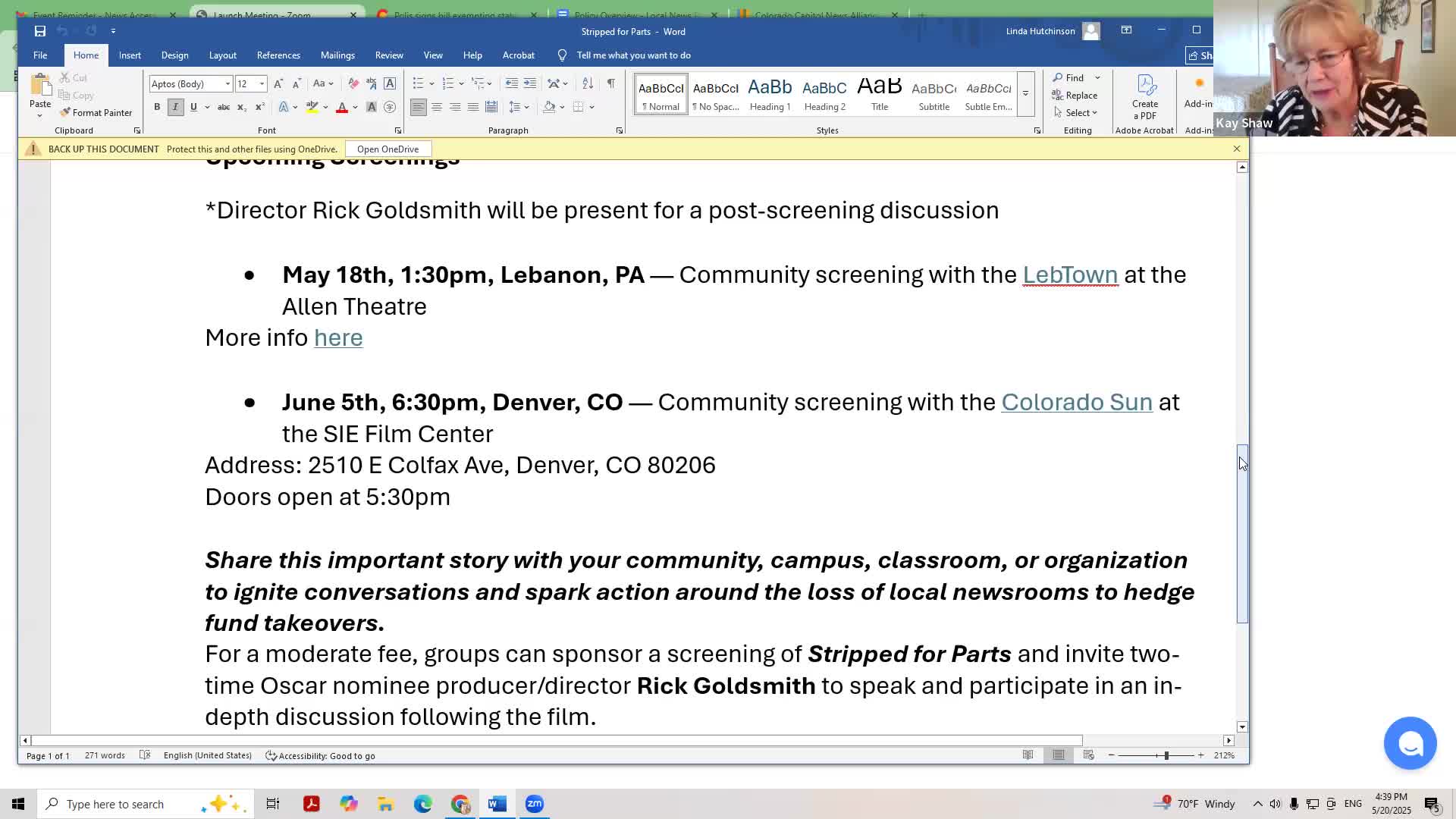1456x819 pixels.
Task: Activate the Format Painter brush
Action: click(x=96, y=112)
